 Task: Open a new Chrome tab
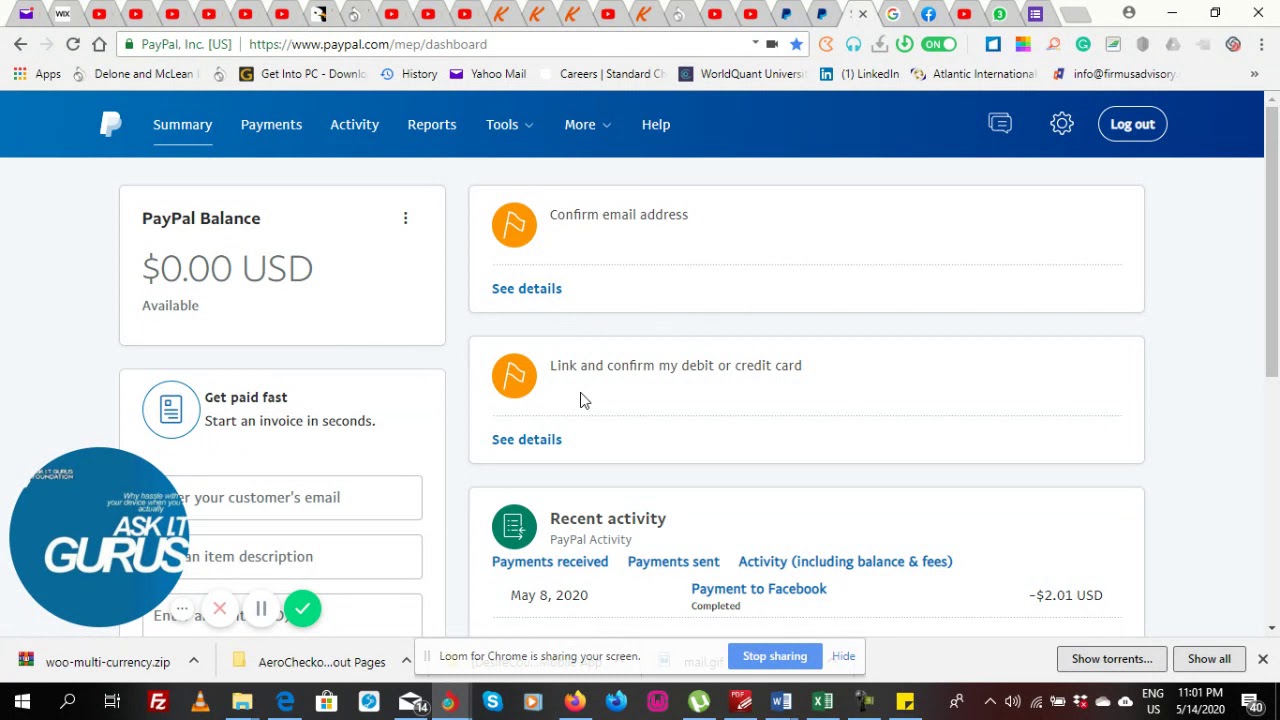(x=1075, y=14)
